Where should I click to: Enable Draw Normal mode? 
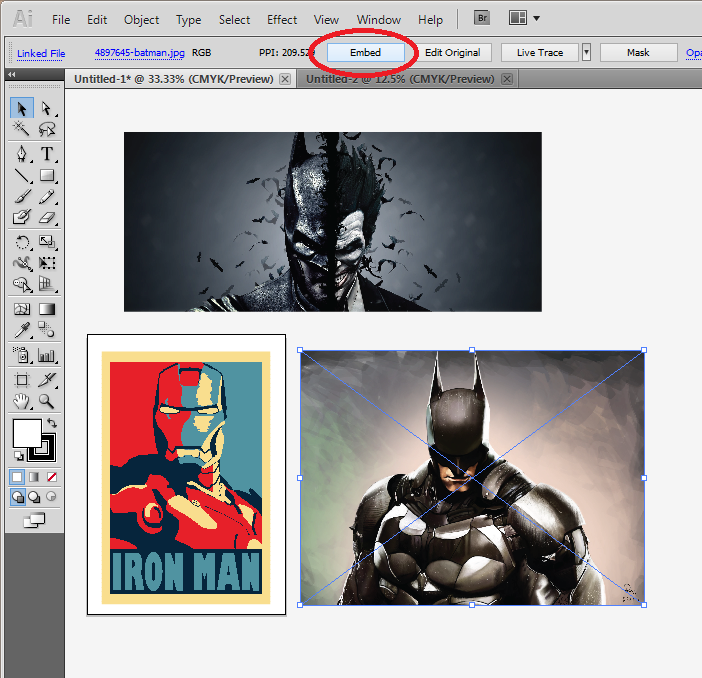[17, 497]
